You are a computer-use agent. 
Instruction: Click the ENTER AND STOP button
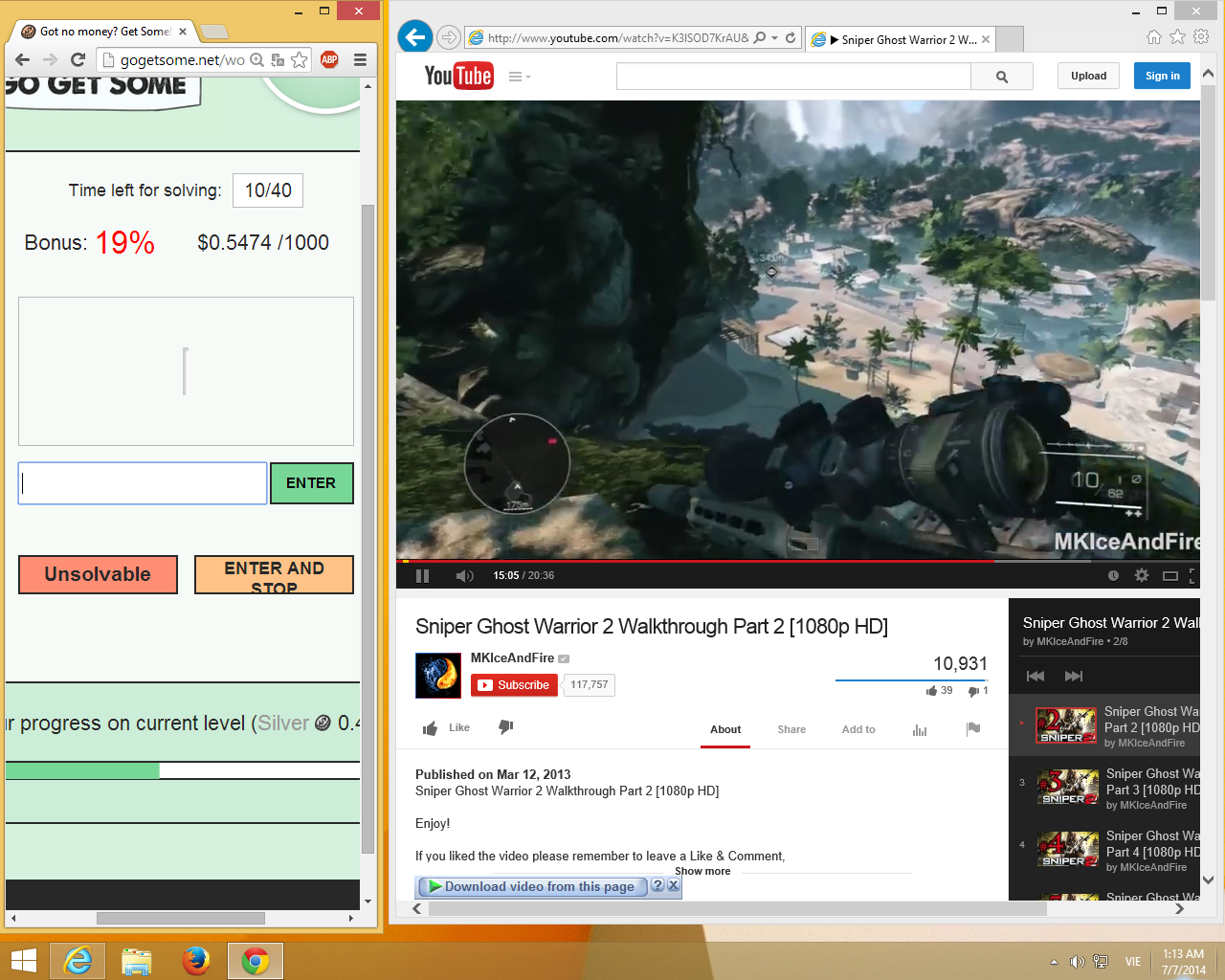[x=274, y=574]
